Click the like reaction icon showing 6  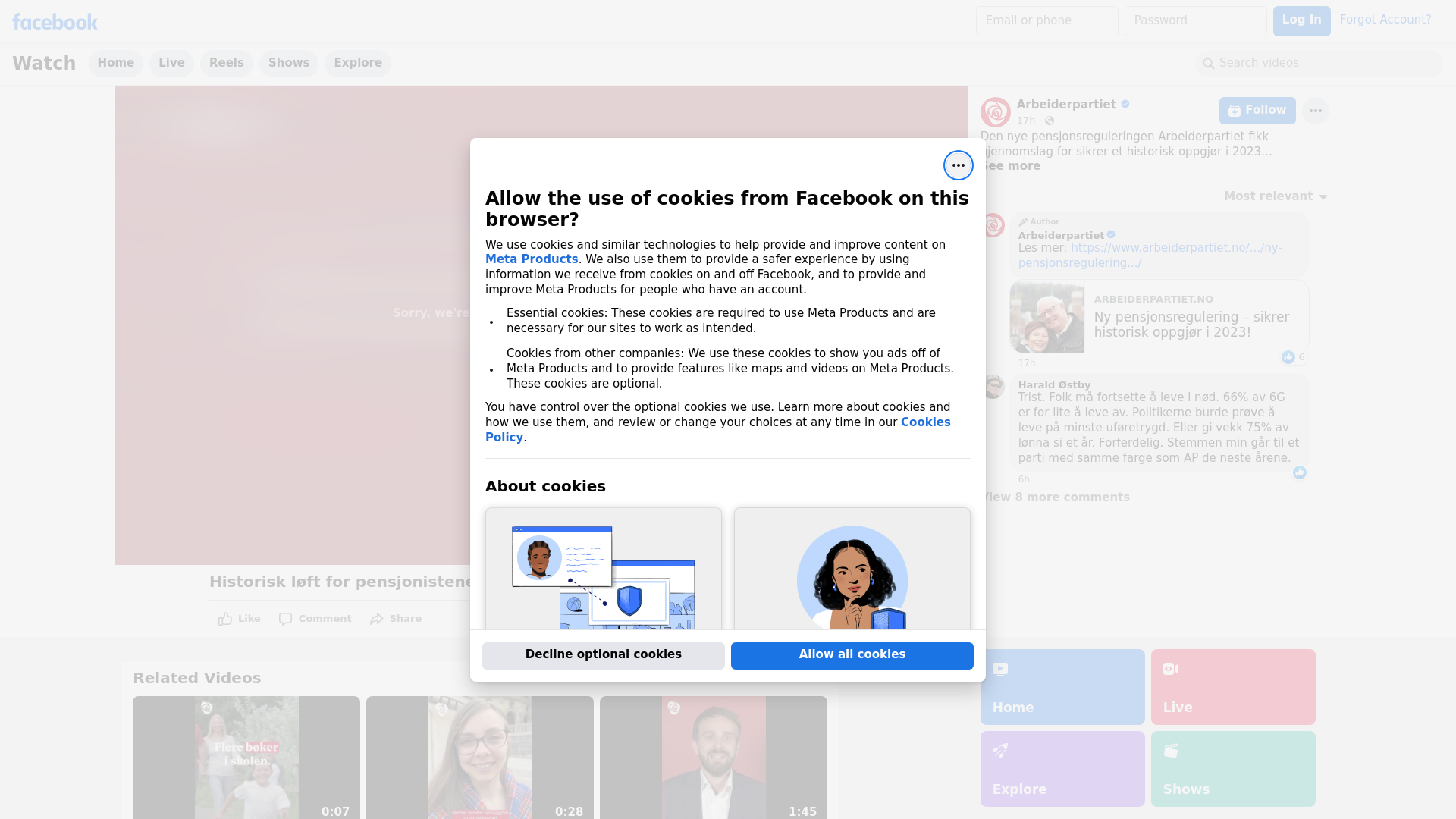point(1288,357)
